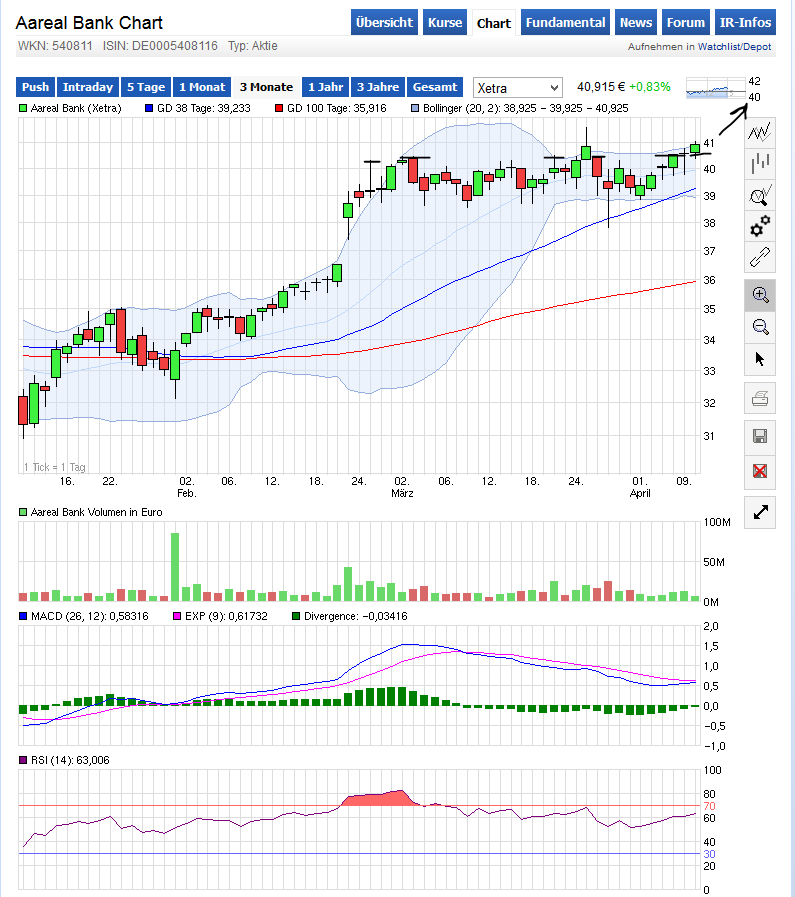Click the Divergence: −0,03416 label
Image resolution: width=795 pixels, height=897 pixels.
[356, 616]
